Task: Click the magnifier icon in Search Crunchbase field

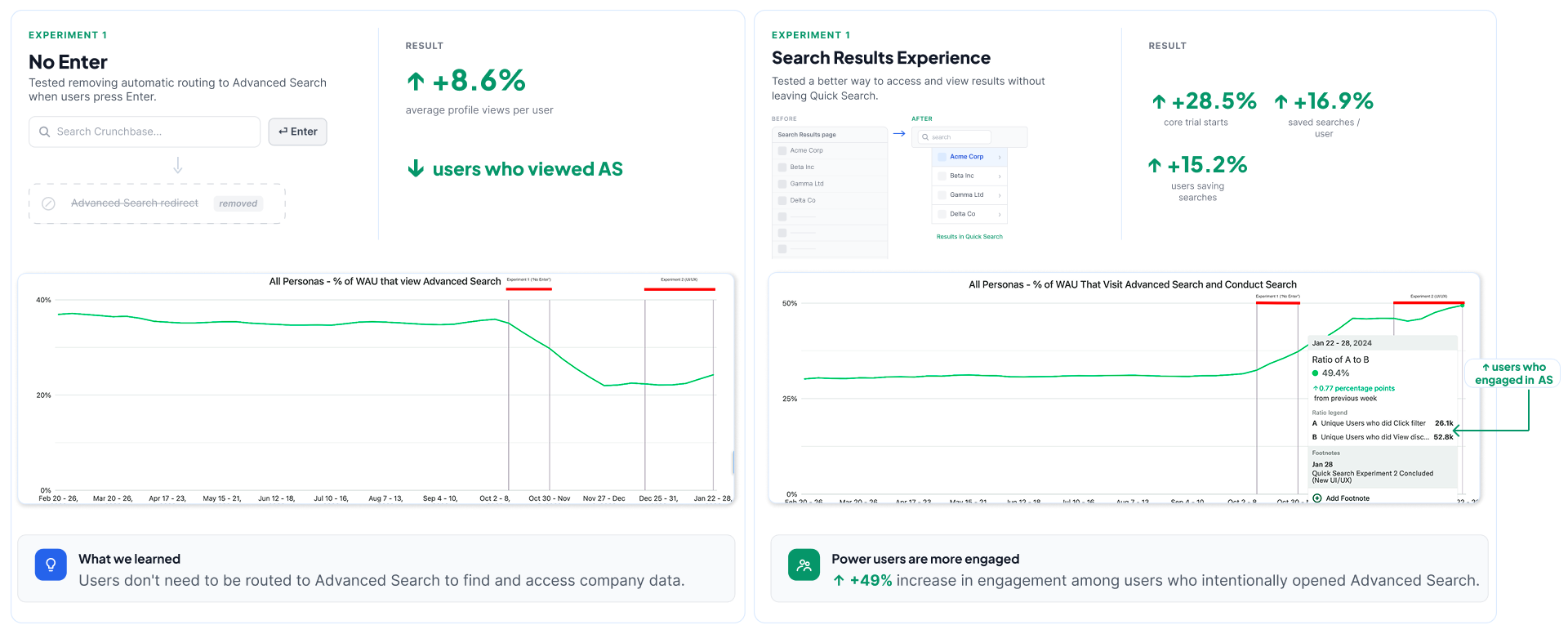Action: point(45,132)
